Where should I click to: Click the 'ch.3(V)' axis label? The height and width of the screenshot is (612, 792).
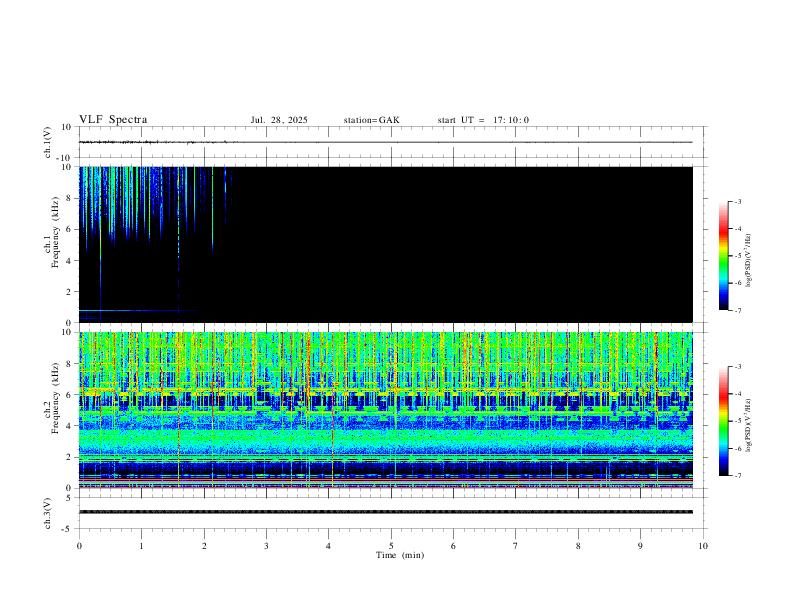point(48,513)
